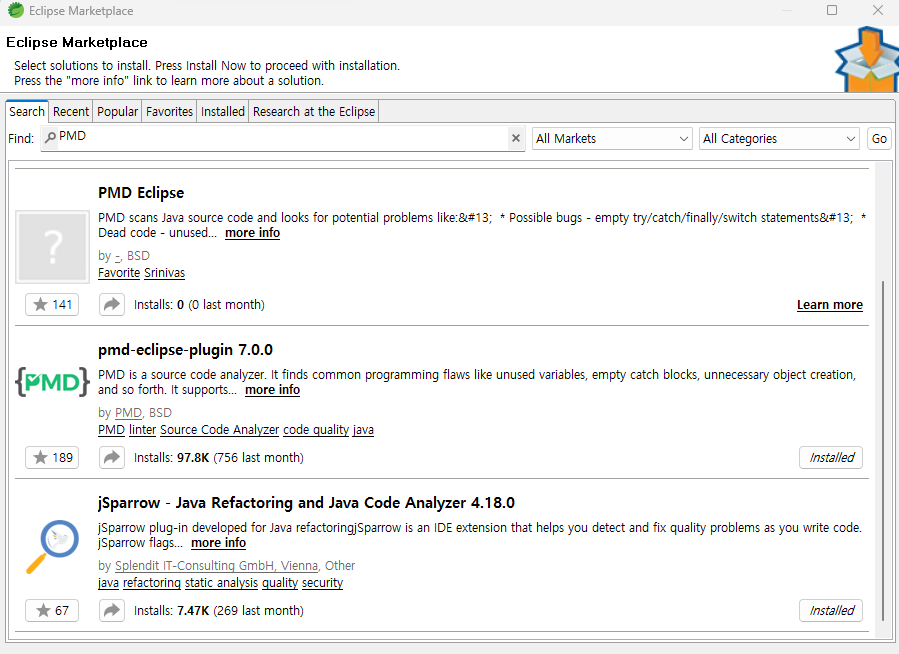899x654 pixels.
Task: Click the jSparrow magnifier logo
Action: click(x=52, y=546)
